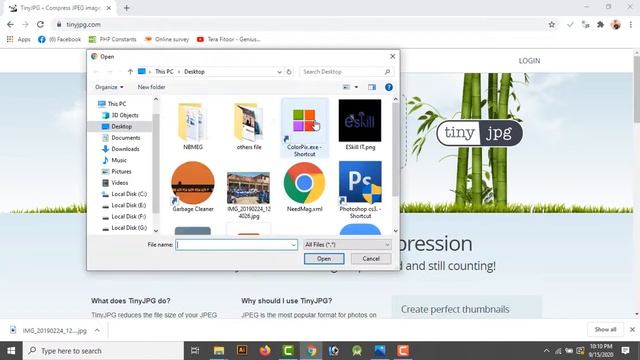
Task: Click the LOGIN link on TinyJPG
Action: (x=529, y=61)
